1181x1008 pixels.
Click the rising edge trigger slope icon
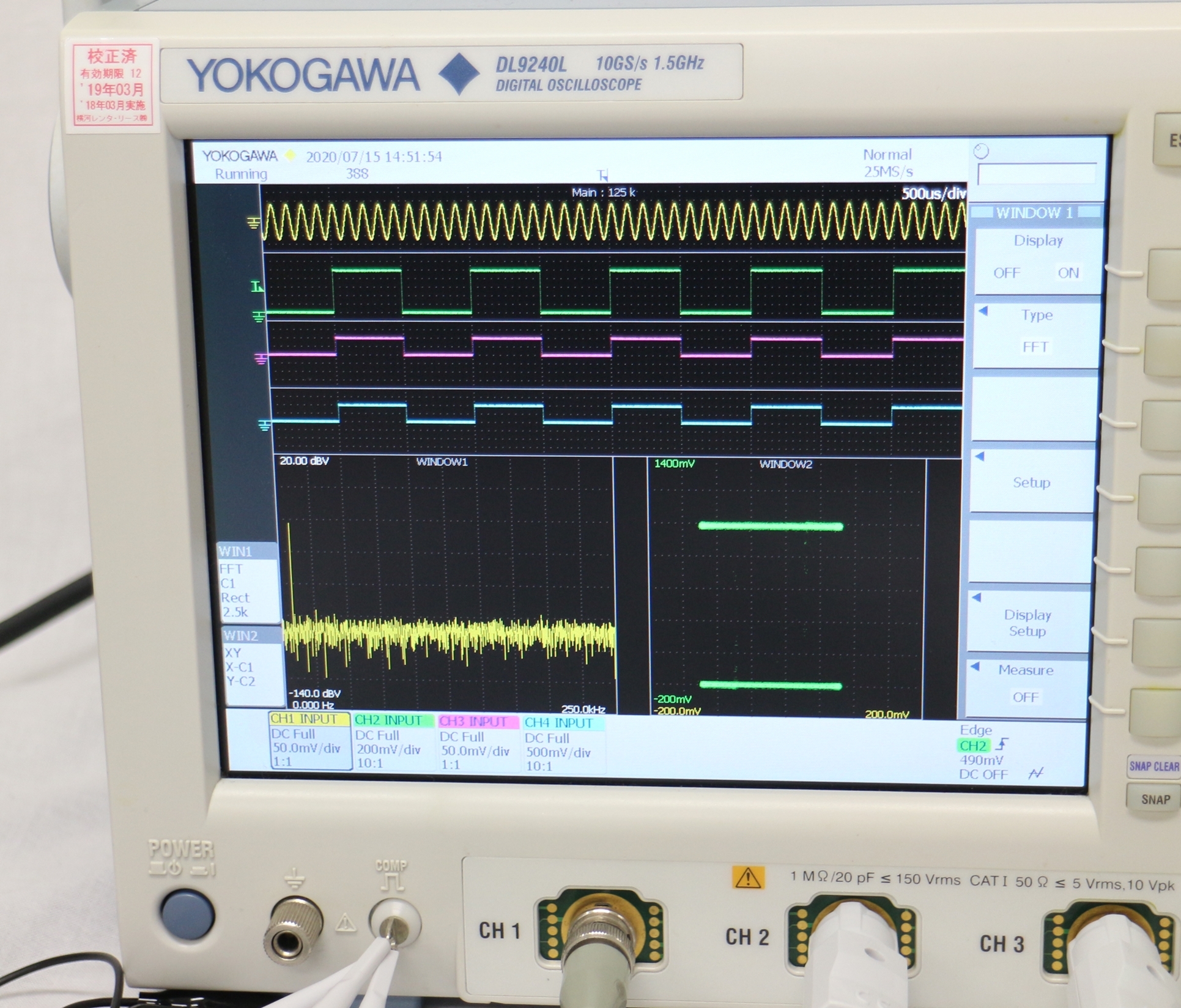1002,744
